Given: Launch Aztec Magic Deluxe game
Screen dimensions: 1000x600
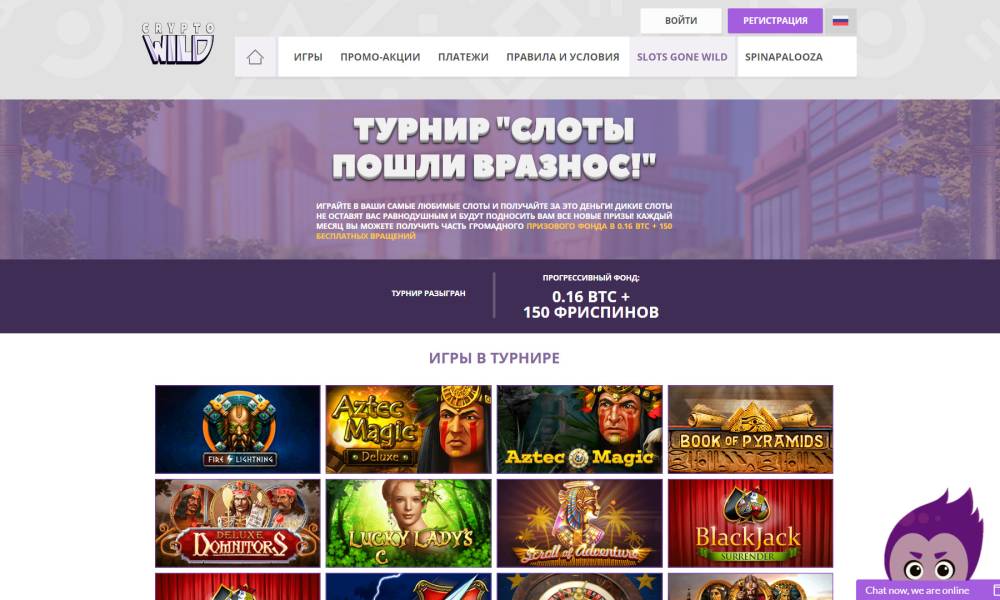Looking at the screenshot, I should tap(409, 429).
